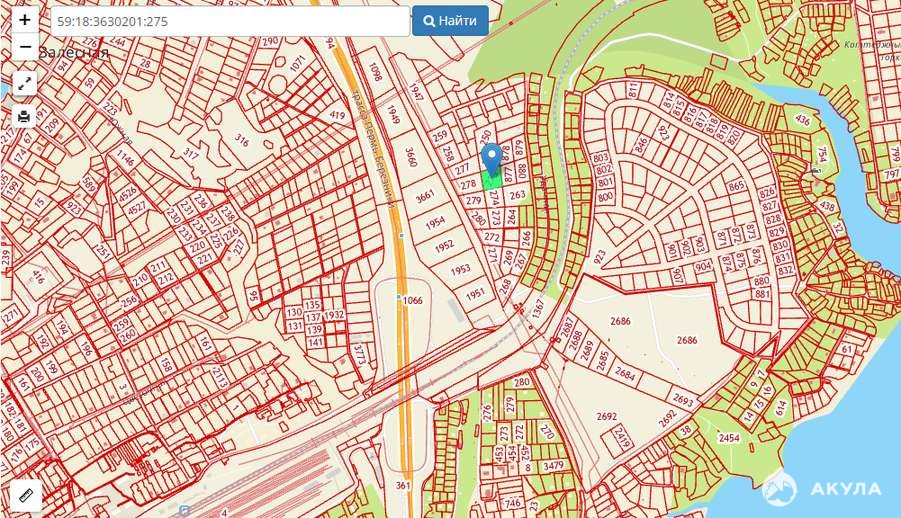
Task: Zoom in with the plus button
Action: (25, 20)
